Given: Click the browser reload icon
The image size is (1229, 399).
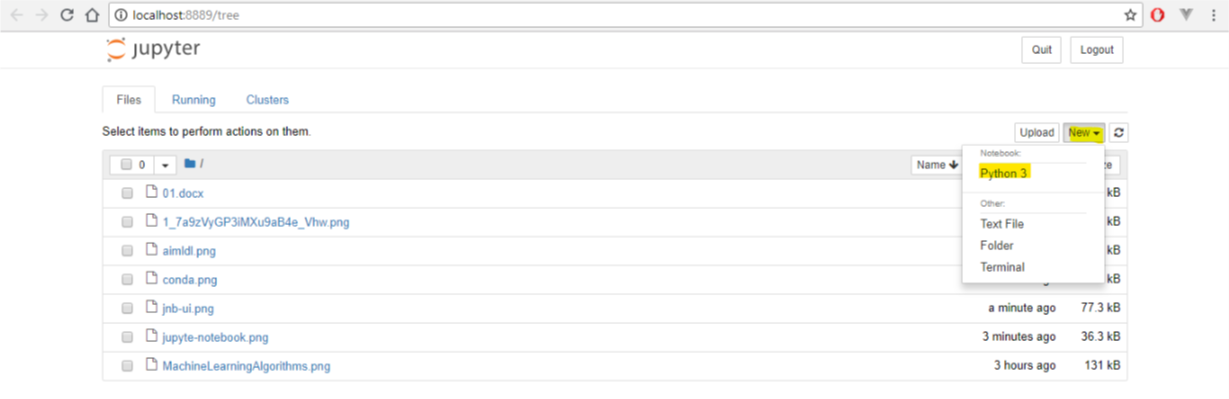Looking at the screenshot, I should [x=67, y=15].
